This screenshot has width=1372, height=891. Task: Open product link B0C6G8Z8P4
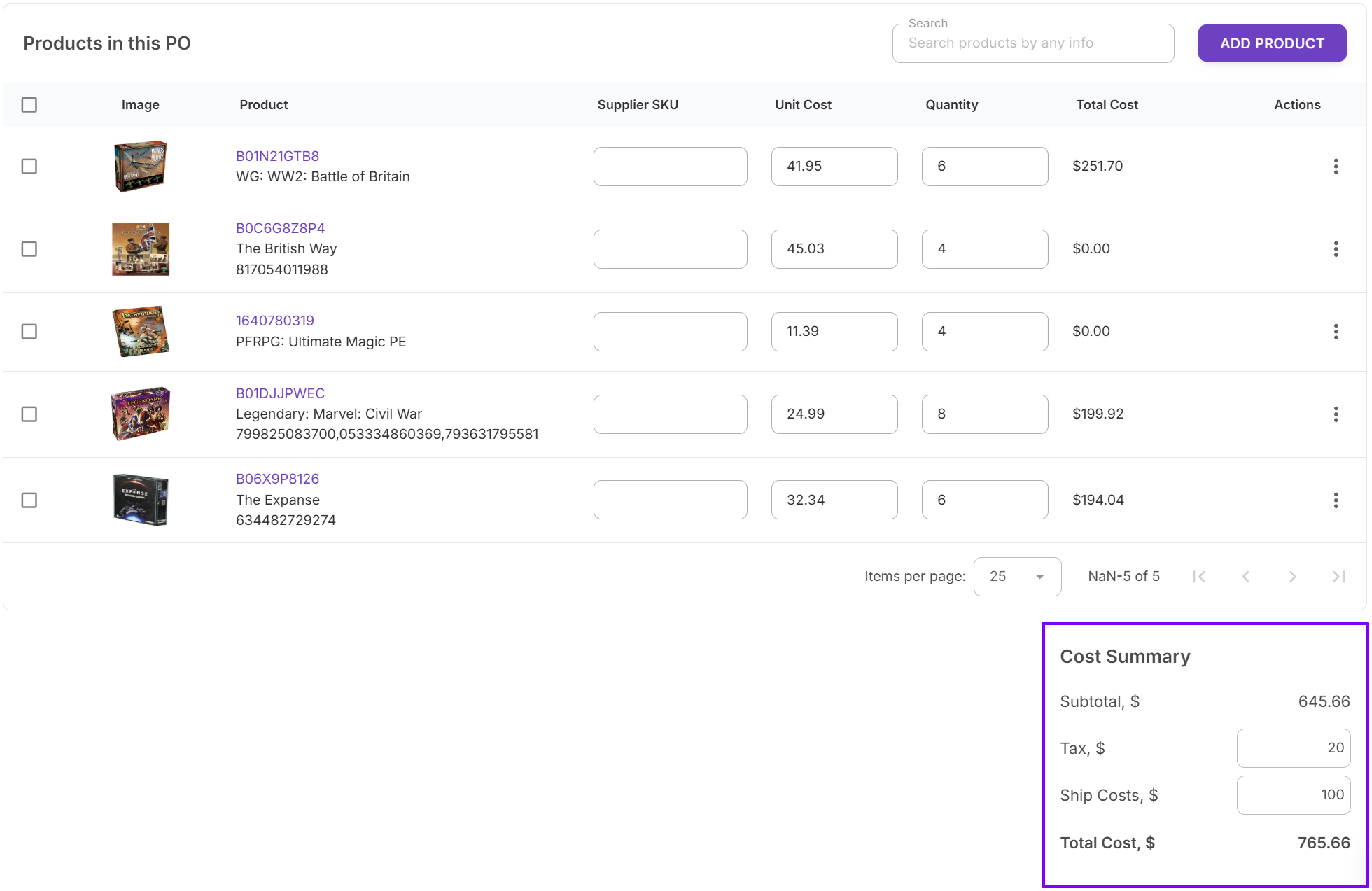[x=280, y=228]
